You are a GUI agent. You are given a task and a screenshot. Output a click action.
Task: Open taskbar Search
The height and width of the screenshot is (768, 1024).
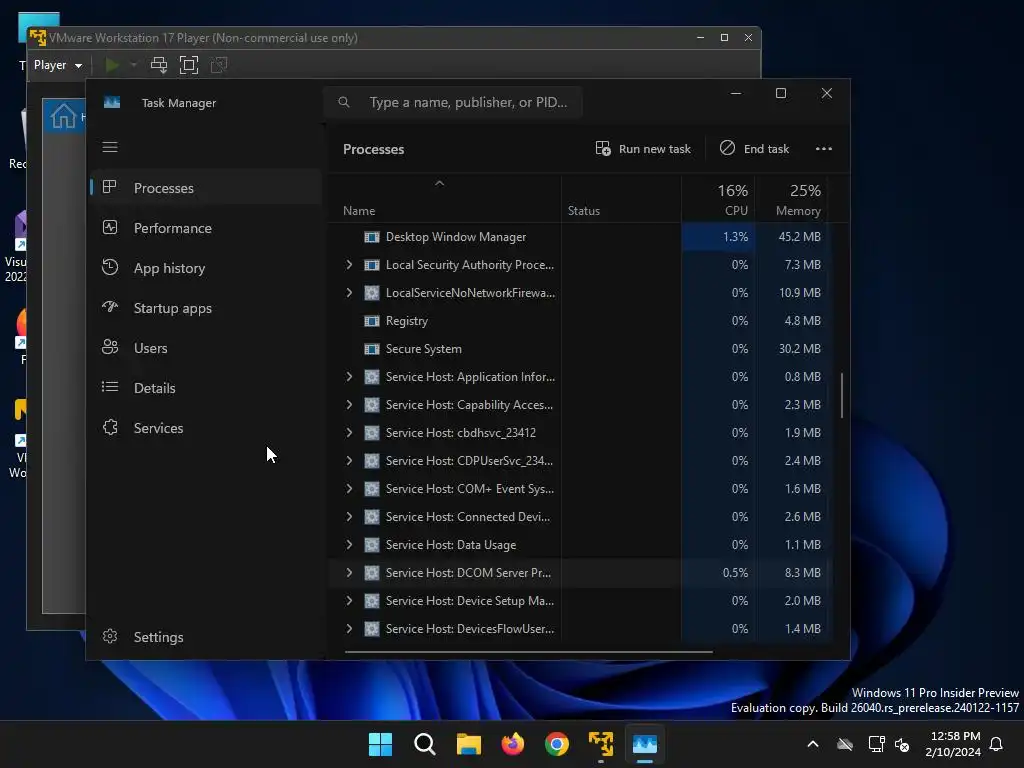coord(424,744)
